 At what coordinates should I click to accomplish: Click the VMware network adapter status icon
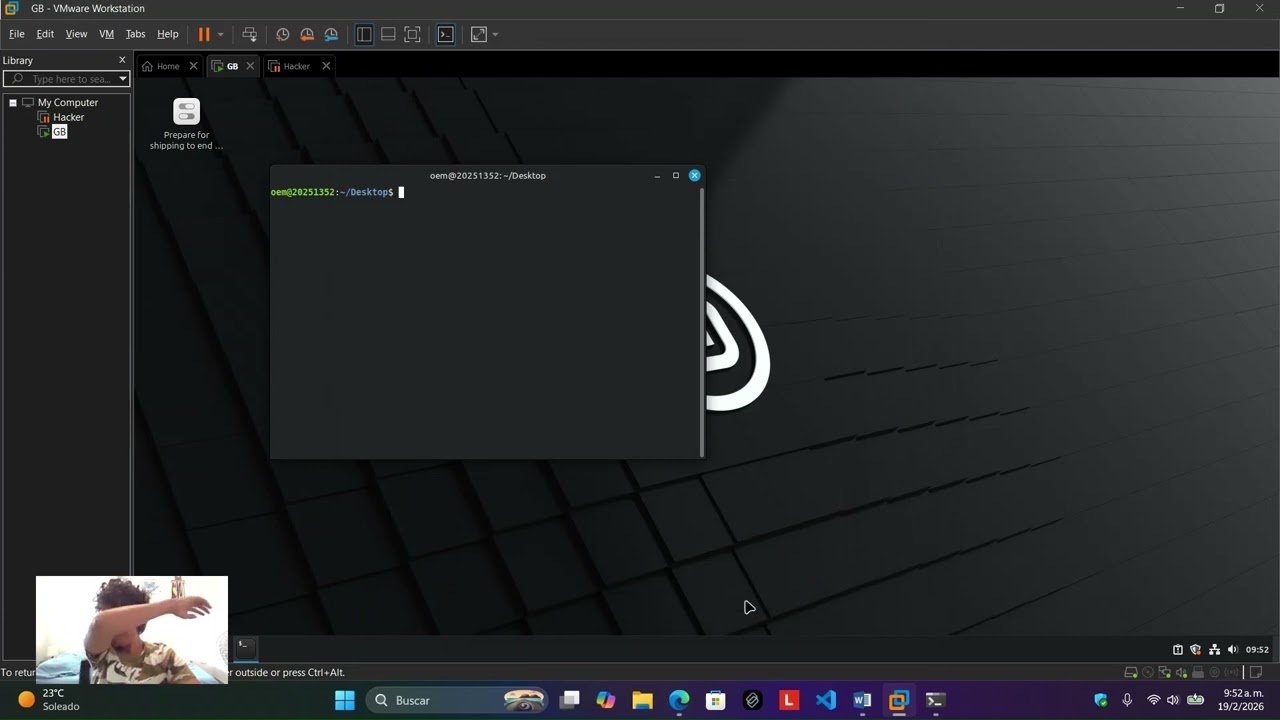1164,672
